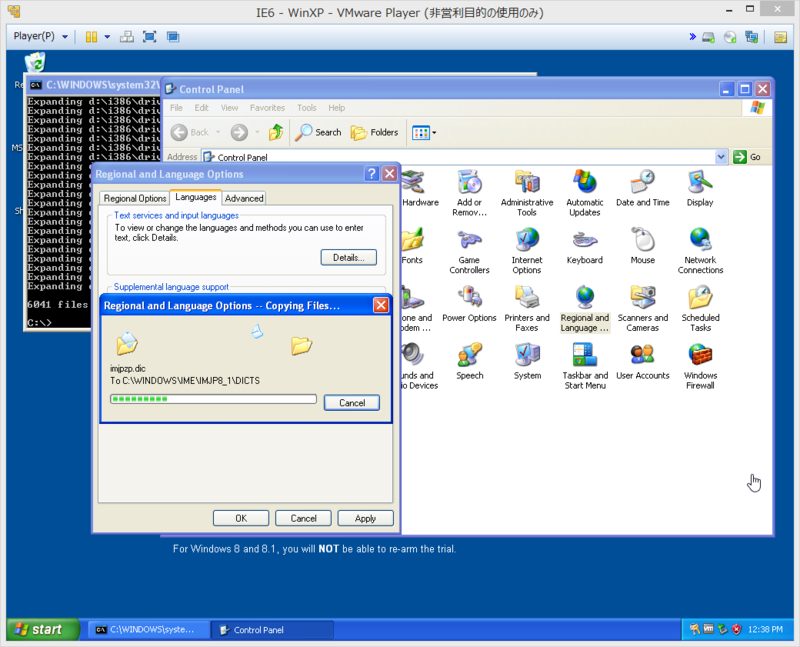Click the help question mark button in dialog
The image size is (800, 647).
pyautogui.click(x=372, y=173)
